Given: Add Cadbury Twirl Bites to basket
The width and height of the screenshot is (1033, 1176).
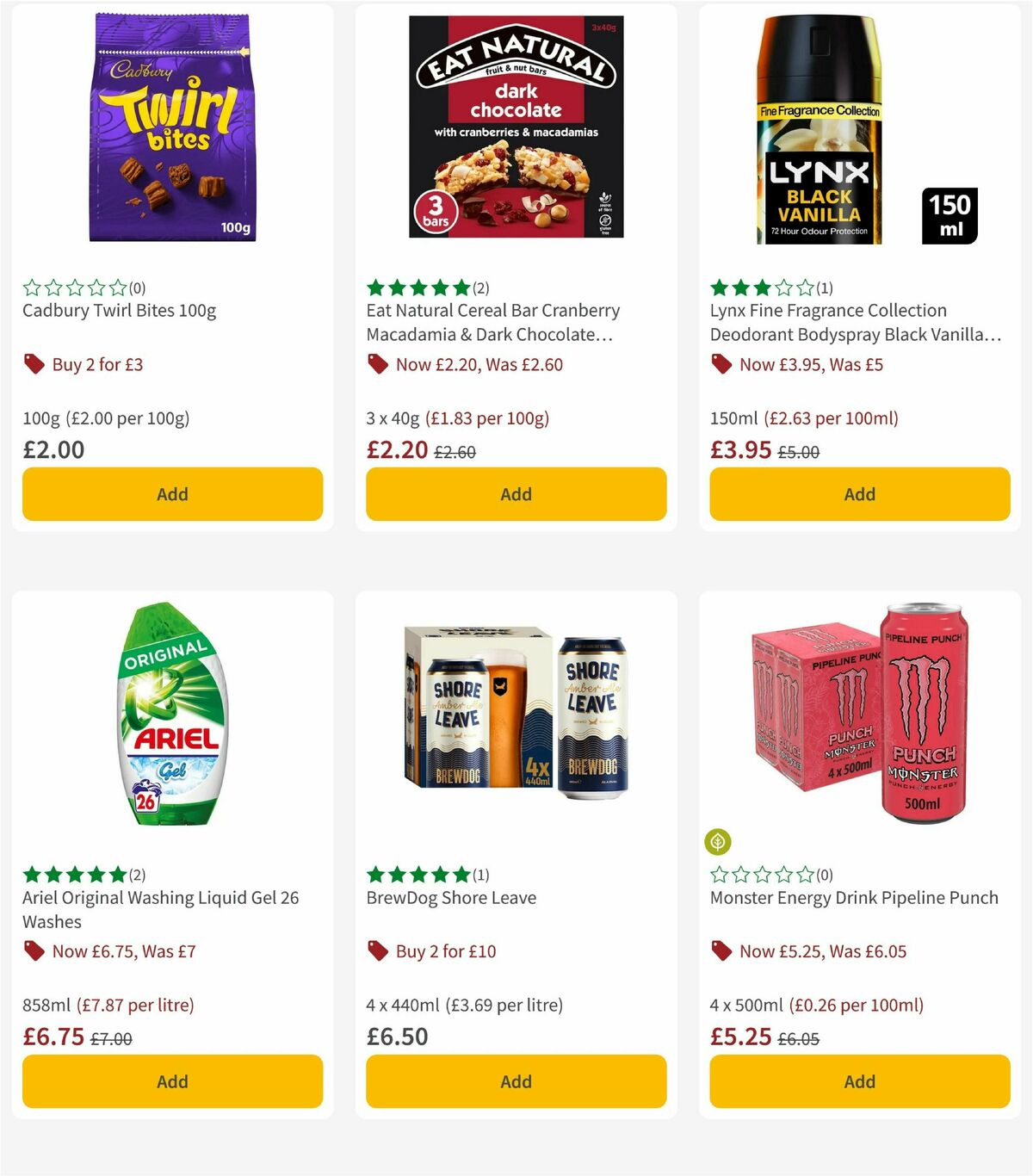Looking at the screenshot, I should click(172, 494).
